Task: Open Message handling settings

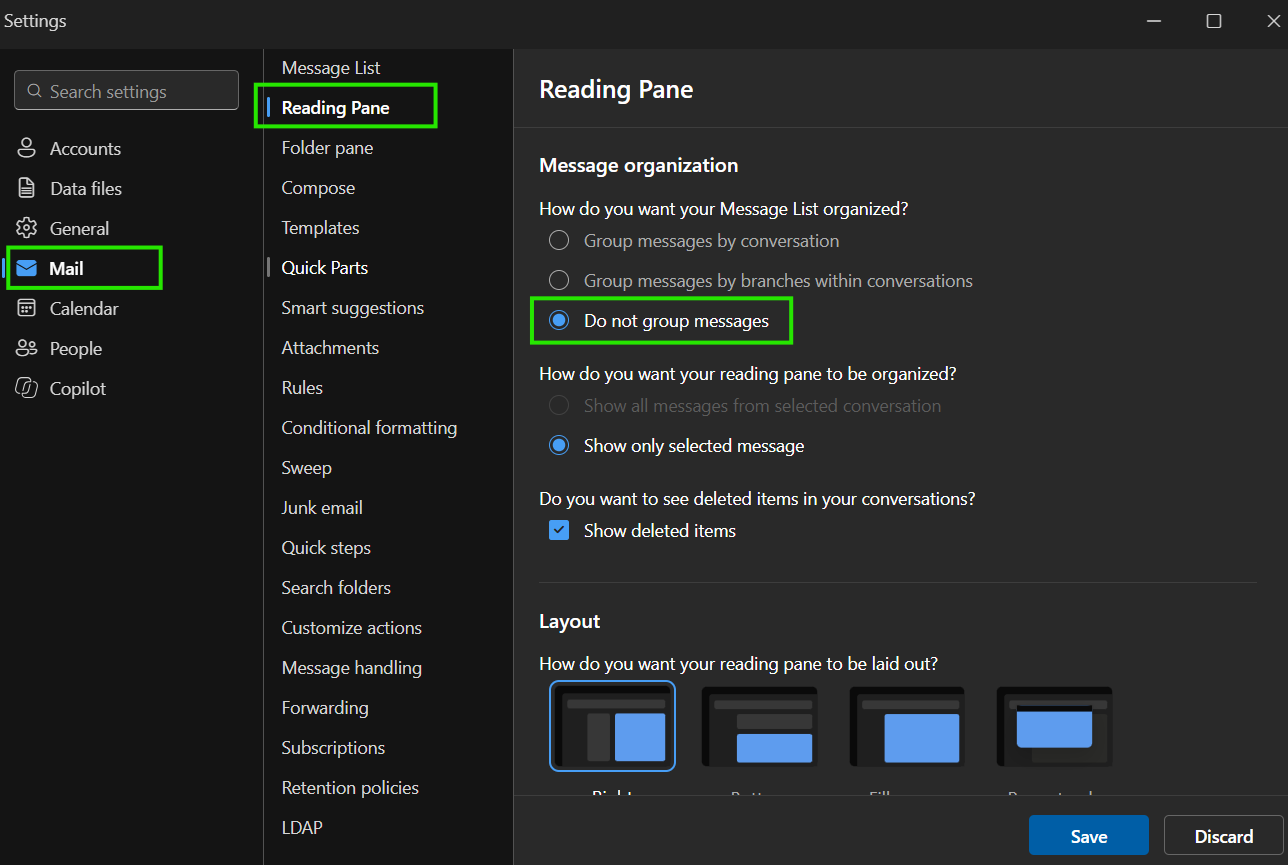Action: pos(352,668)
